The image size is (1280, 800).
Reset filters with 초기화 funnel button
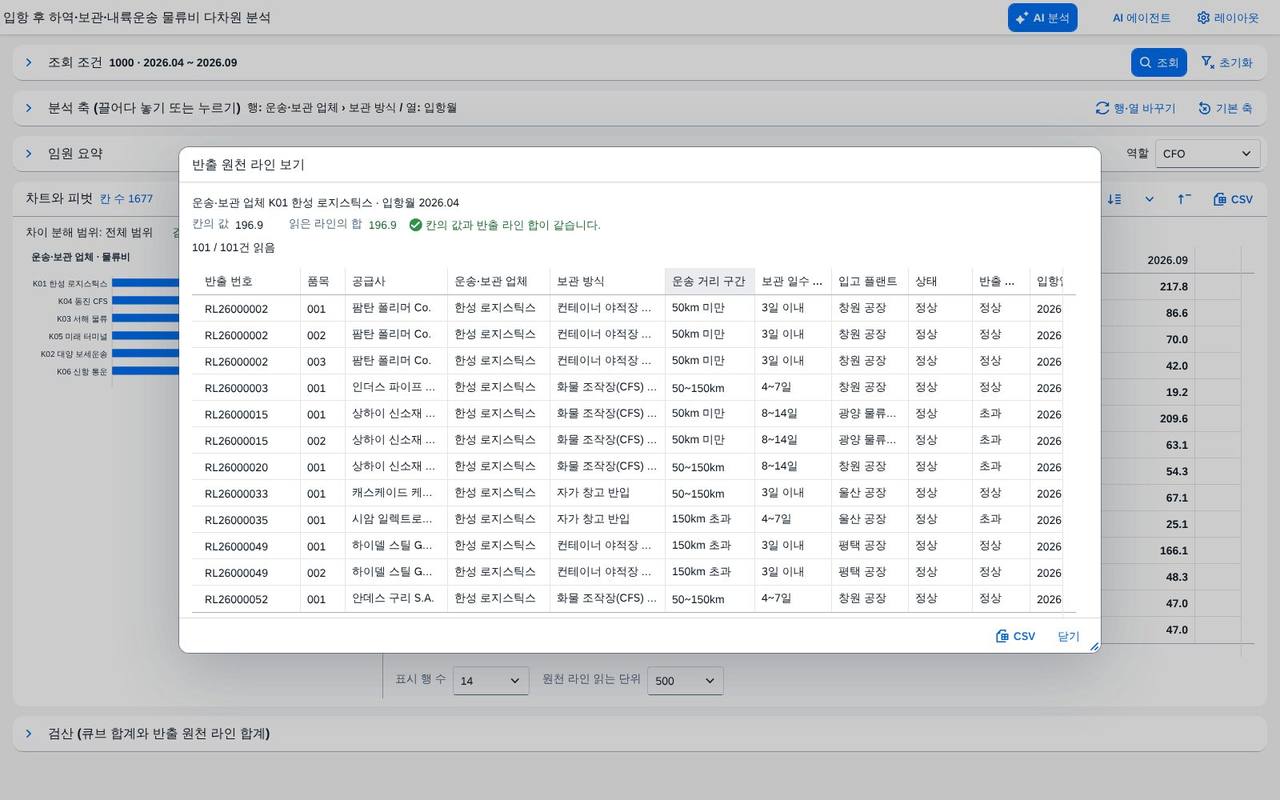click(x=1227, y=62)
